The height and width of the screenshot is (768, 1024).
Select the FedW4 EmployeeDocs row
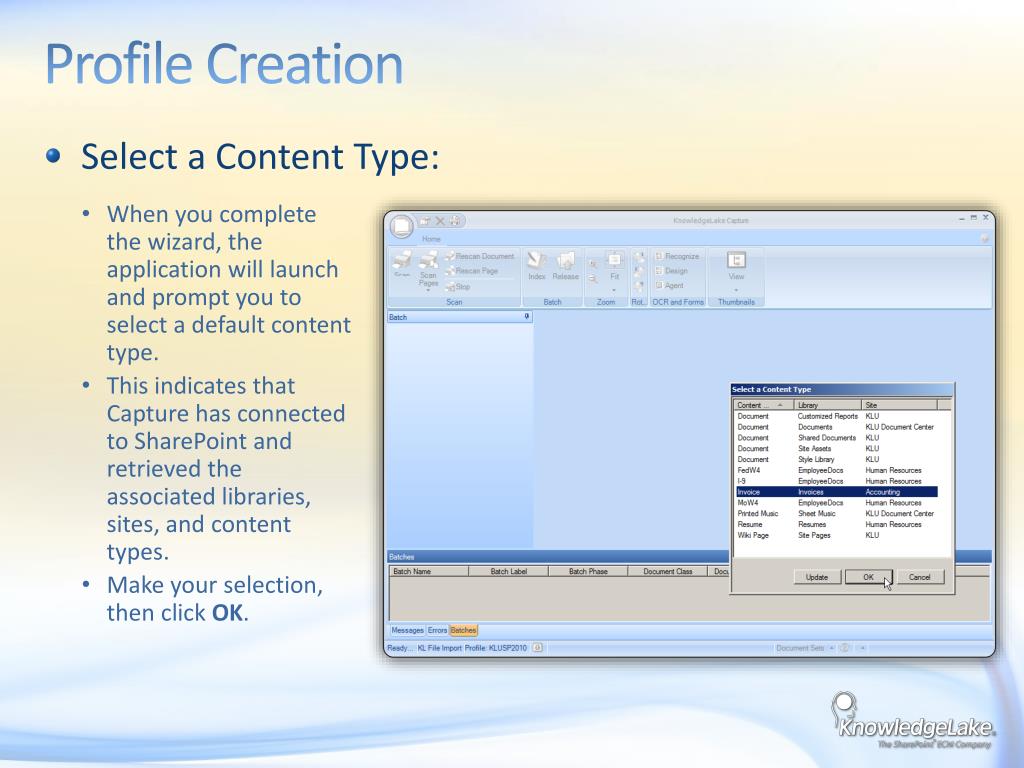837,470
